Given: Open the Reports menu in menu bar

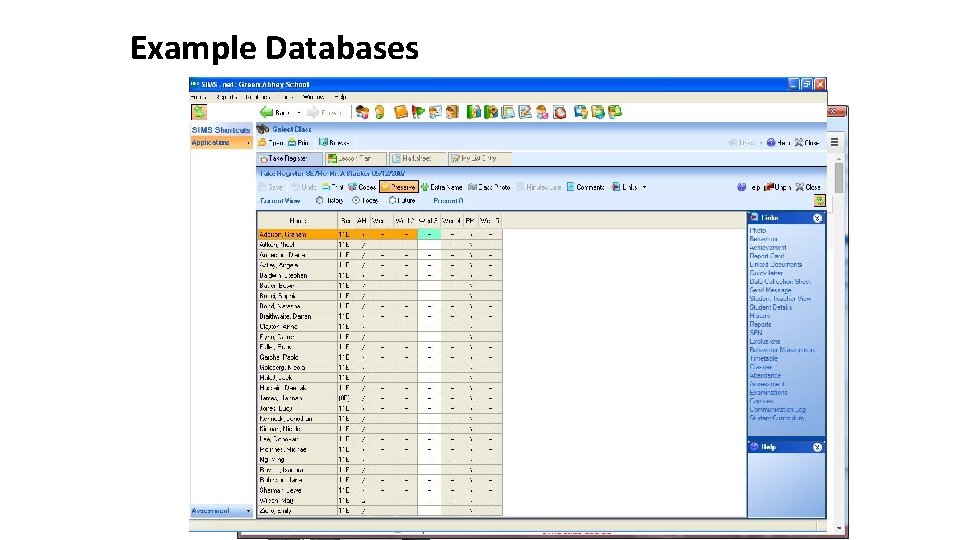Looking at the screenshot, I should pyautogui.click(x=226, y=97).
